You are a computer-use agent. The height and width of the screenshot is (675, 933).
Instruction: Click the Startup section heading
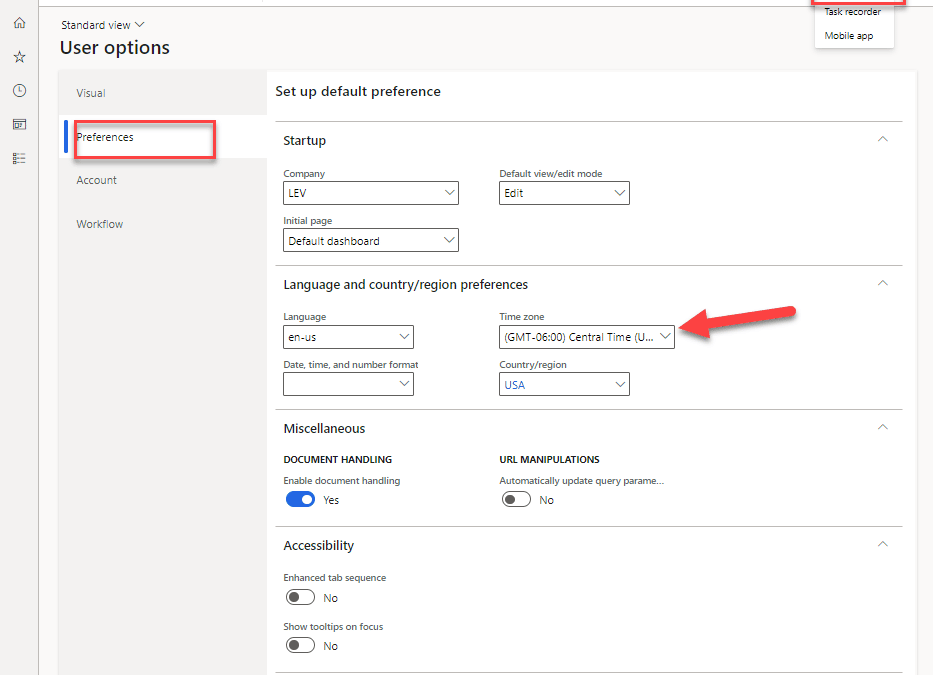click(305, 140)
